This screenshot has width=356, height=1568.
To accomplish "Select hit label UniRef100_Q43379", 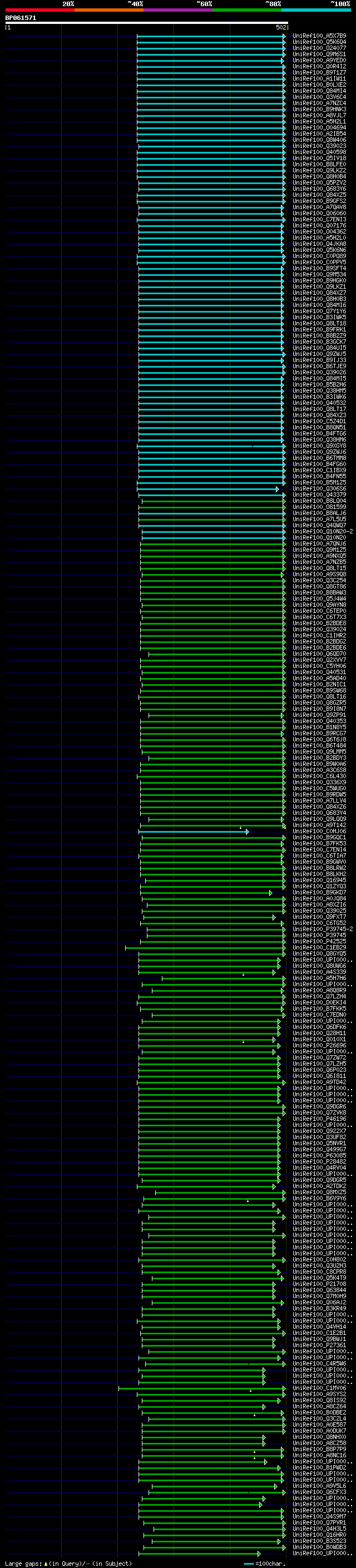I will 319,495.
